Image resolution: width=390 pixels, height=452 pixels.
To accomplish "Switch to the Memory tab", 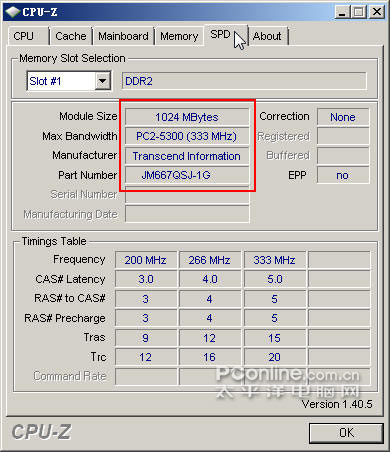I will [179, 36].
